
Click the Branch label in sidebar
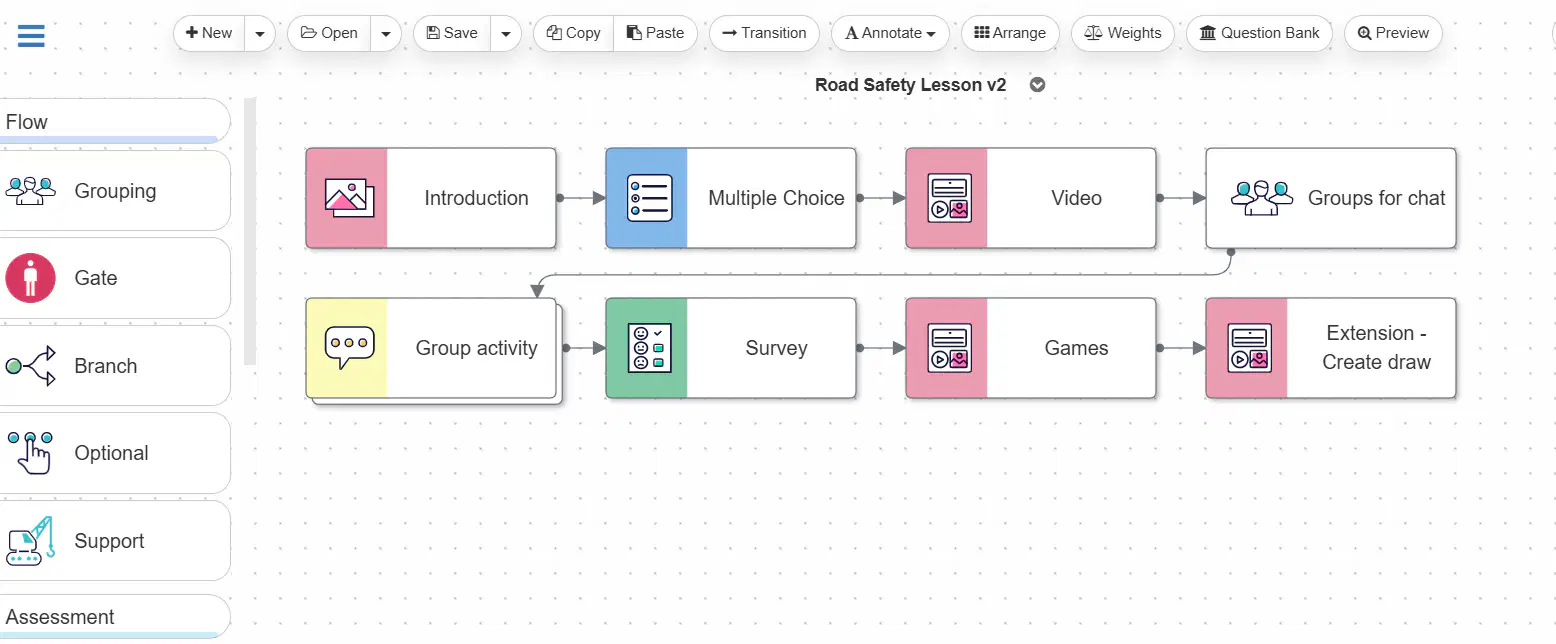pyautogui.click(x=106, y=366)
